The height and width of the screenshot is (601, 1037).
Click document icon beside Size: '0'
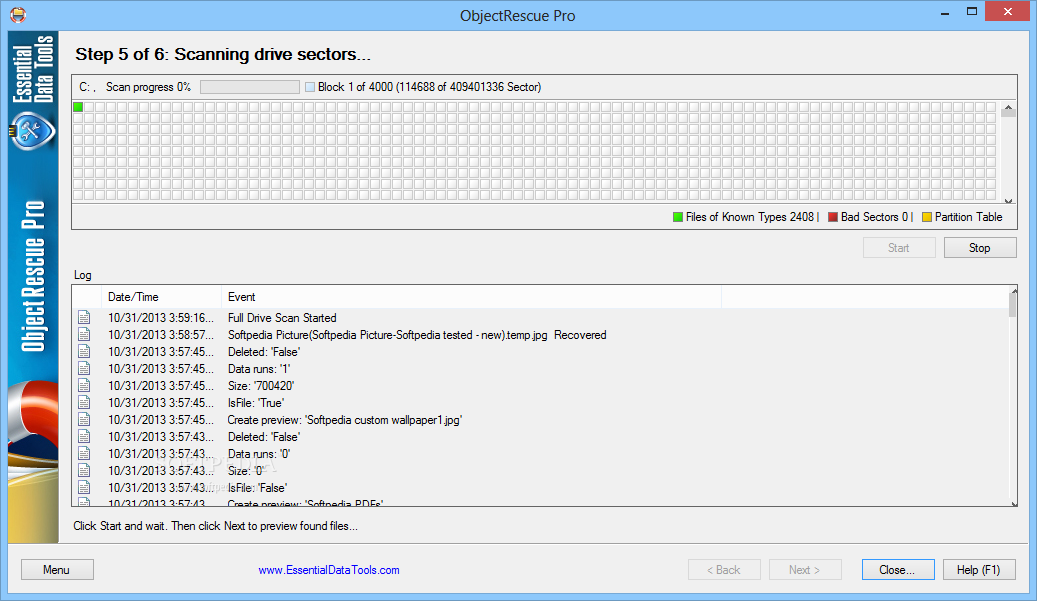point(84,470)
